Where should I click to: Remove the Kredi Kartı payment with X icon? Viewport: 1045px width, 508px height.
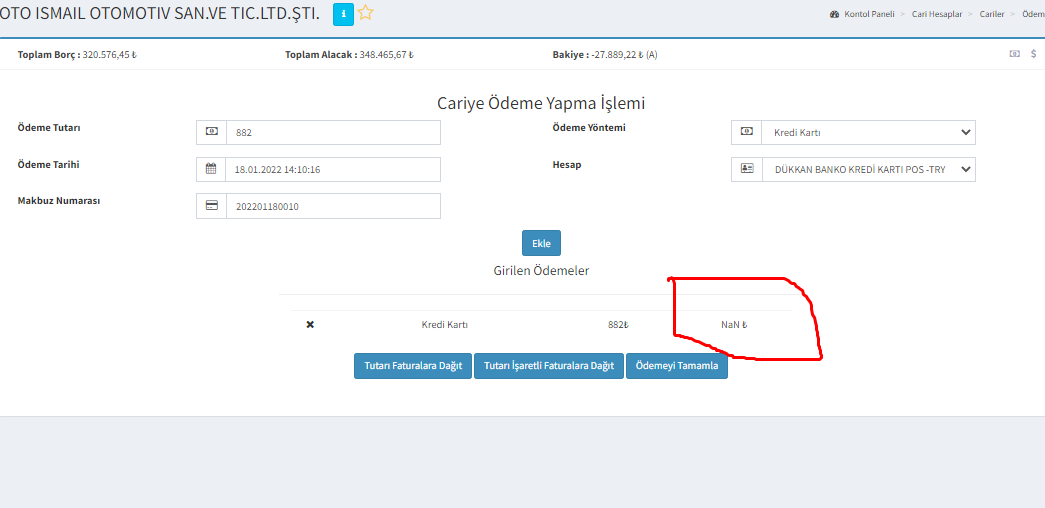pos(310,325)
